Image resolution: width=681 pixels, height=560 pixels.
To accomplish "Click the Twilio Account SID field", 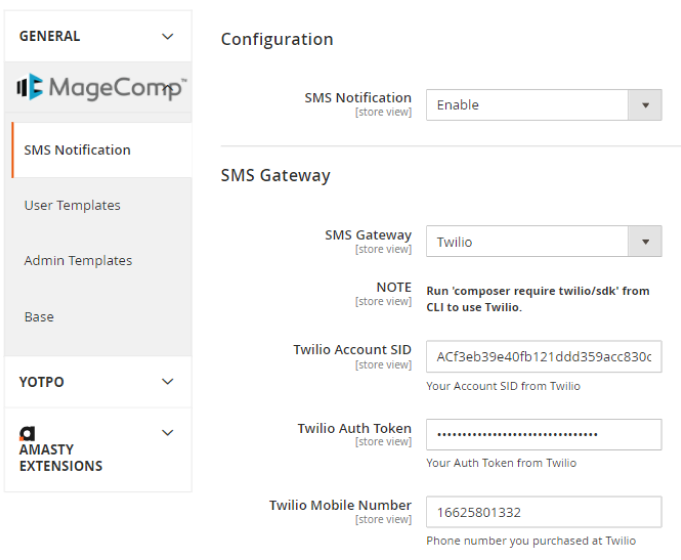I will (x=543, y=357).
